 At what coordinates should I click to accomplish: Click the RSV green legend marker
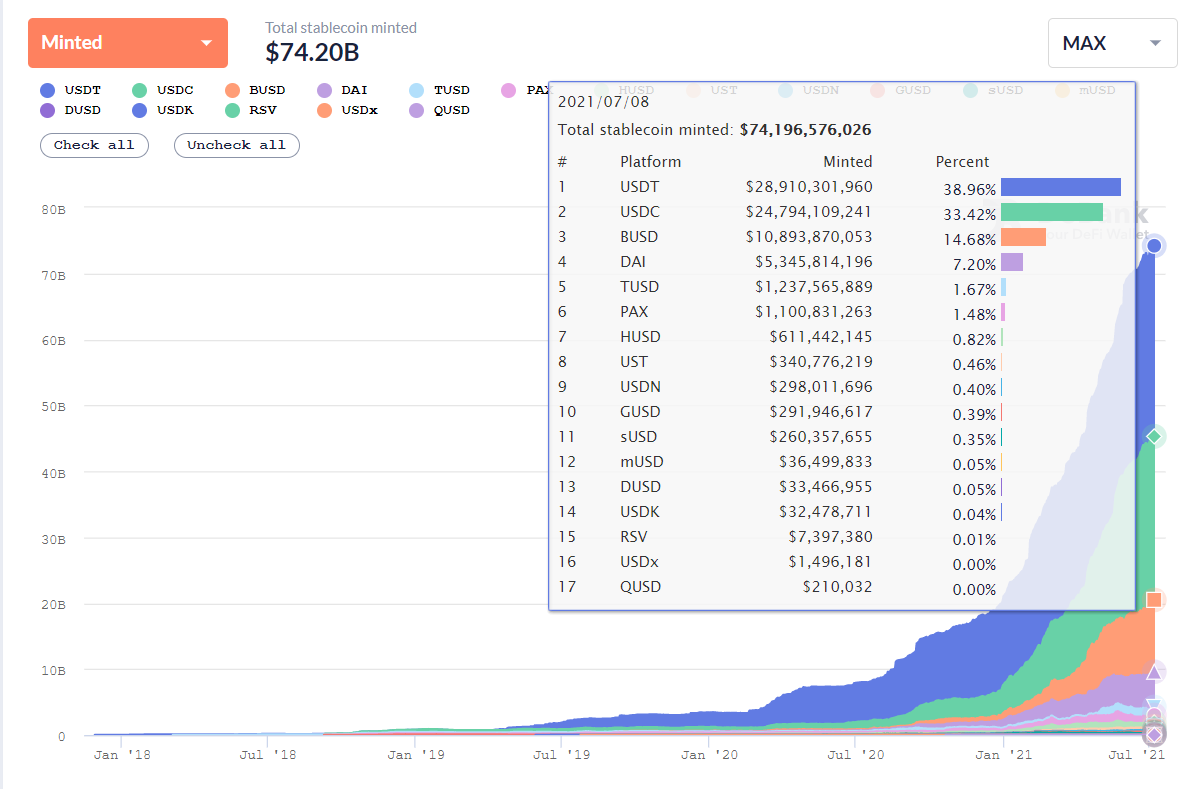click(x=232, y=111)
